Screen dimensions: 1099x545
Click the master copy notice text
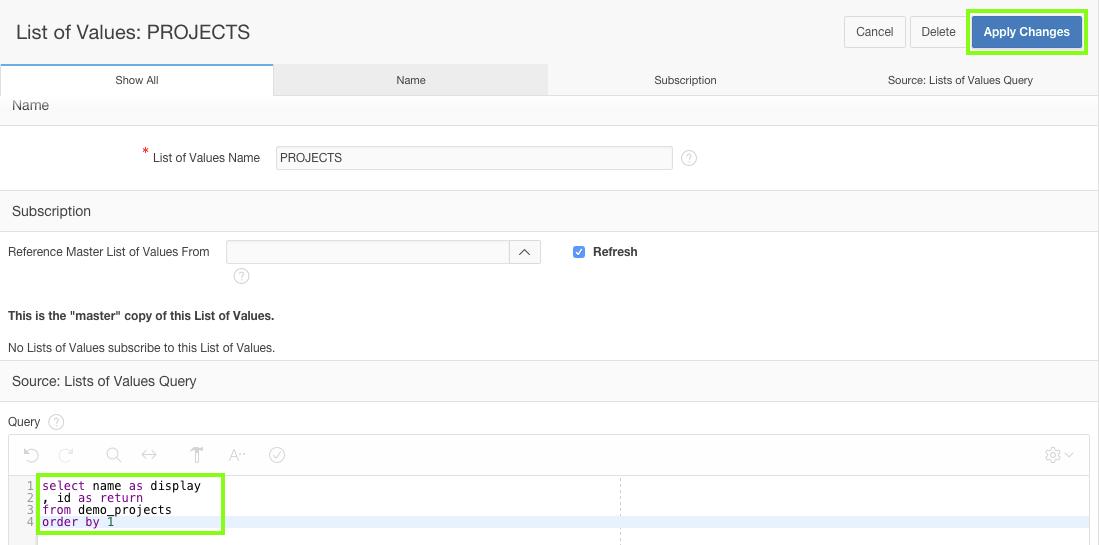141,316
